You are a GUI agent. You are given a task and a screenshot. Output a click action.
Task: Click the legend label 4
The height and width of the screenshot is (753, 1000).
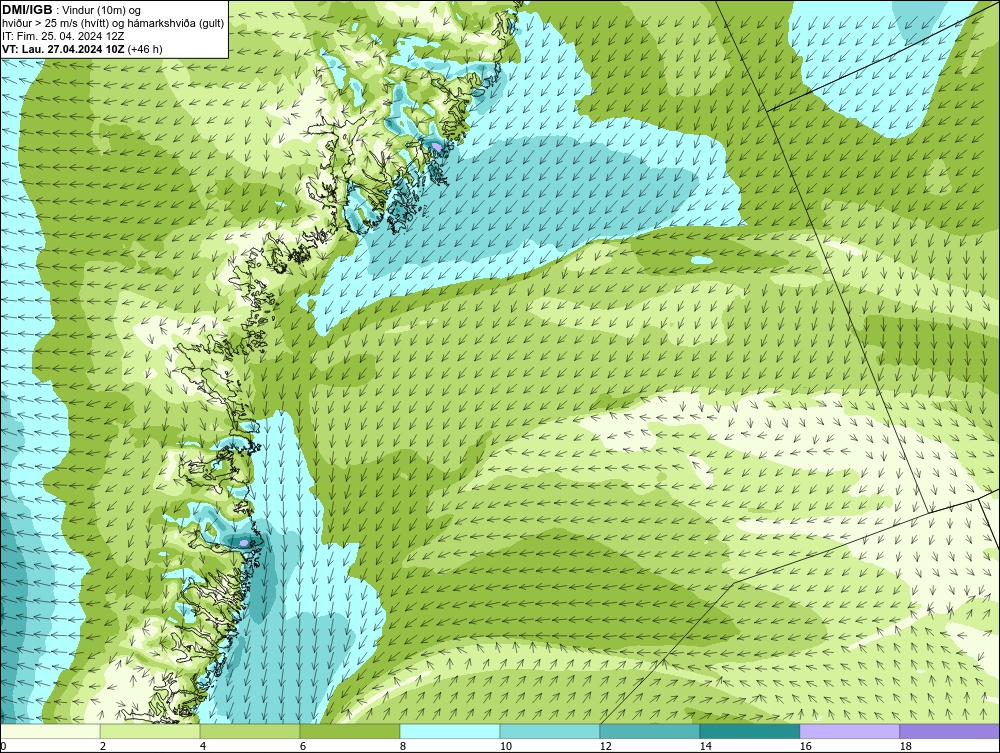point(203,746)
